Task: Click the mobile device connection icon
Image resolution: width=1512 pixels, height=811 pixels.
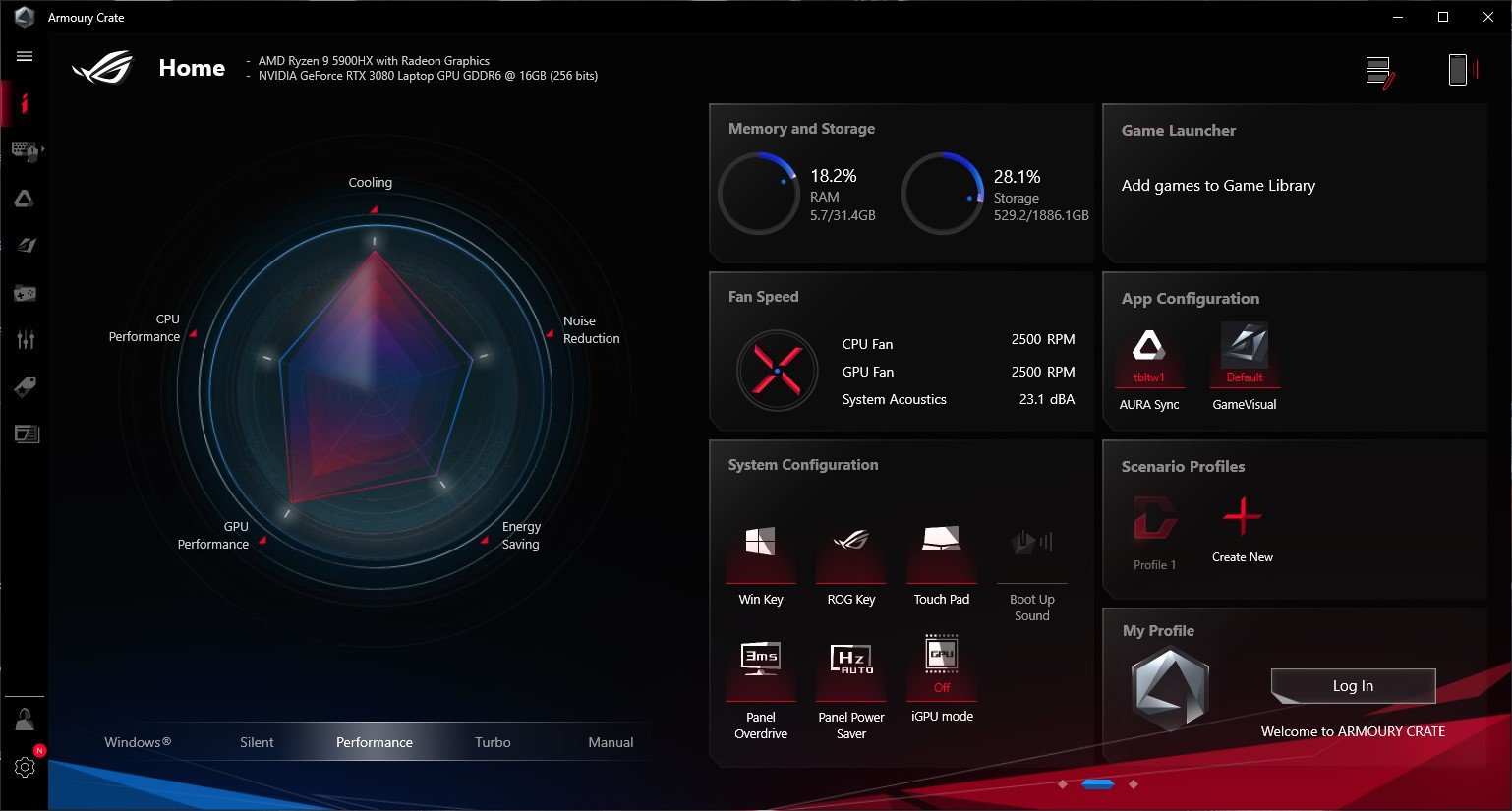Action: 1462,69
